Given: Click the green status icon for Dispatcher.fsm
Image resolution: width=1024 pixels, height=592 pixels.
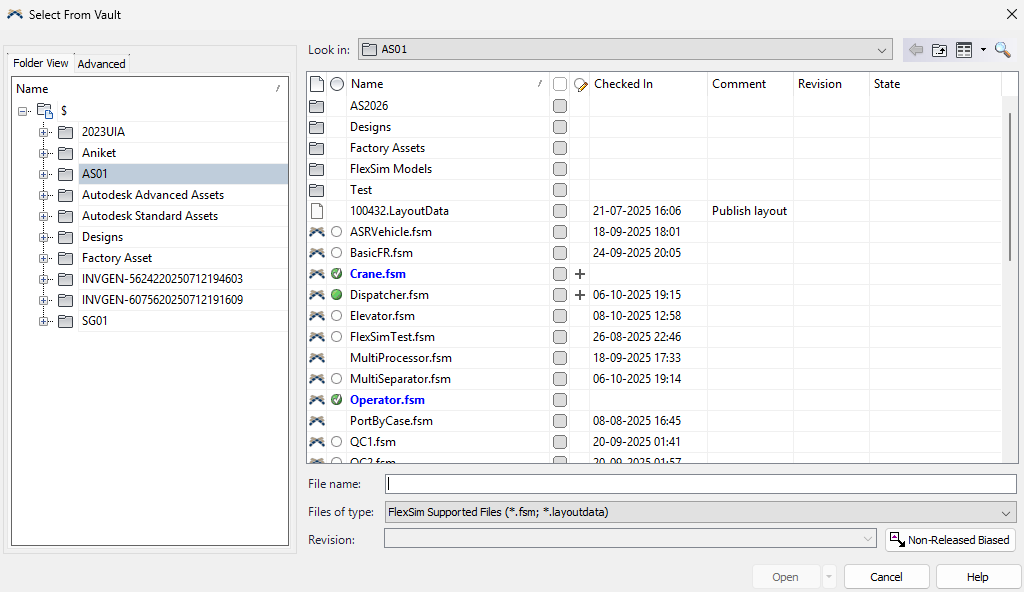Looking at the screenshot, I should coord(337,295).
